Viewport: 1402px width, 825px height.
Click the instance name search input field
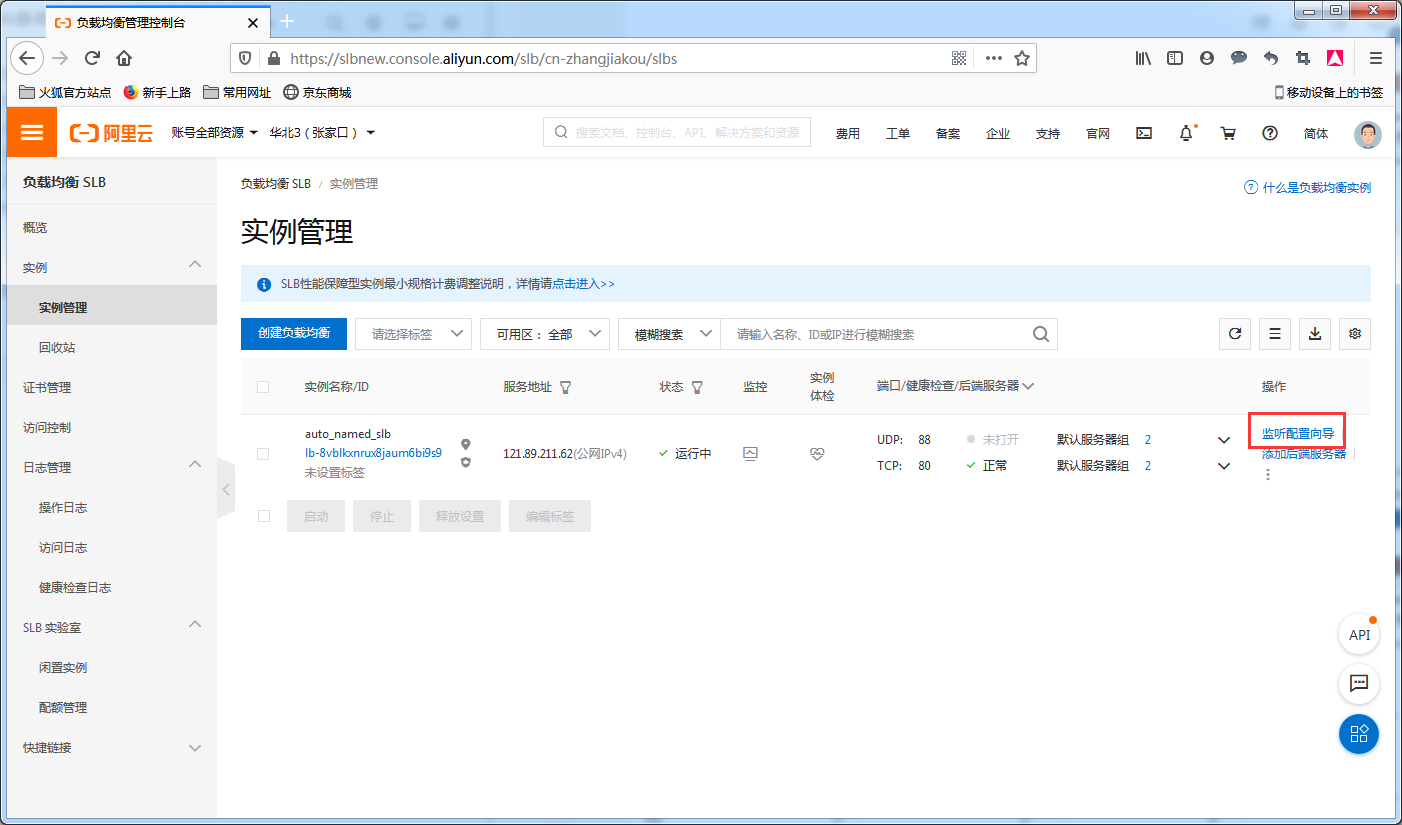pos(875,334)
